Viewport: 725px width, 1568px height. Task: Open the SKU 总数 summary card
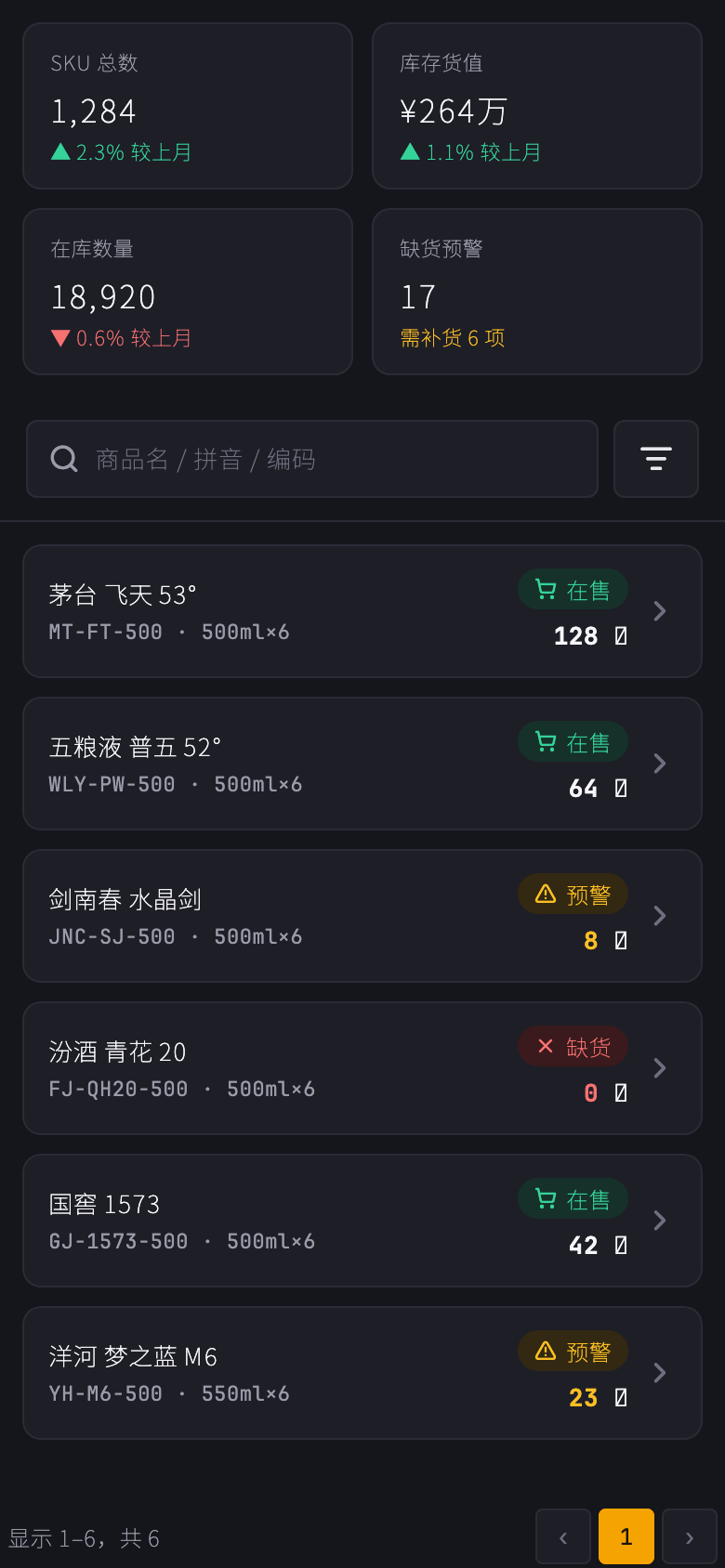click(x=188, y=106)
